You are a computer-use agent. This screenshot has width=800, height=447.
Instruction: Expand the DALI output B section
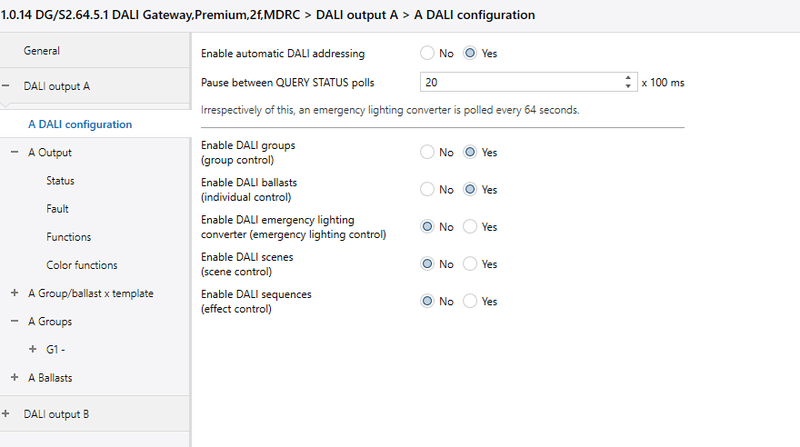tap(6, 414)
